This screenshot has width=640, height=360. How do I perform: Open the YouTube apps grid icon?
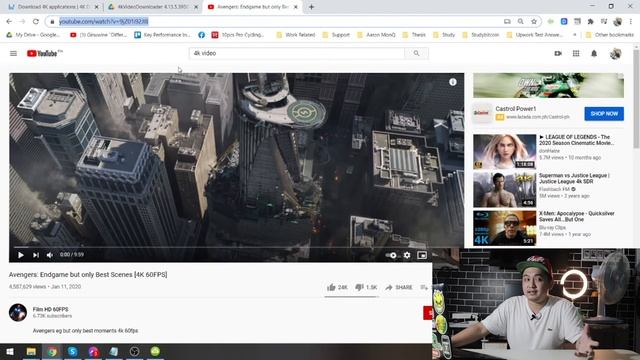coord(576,53)
